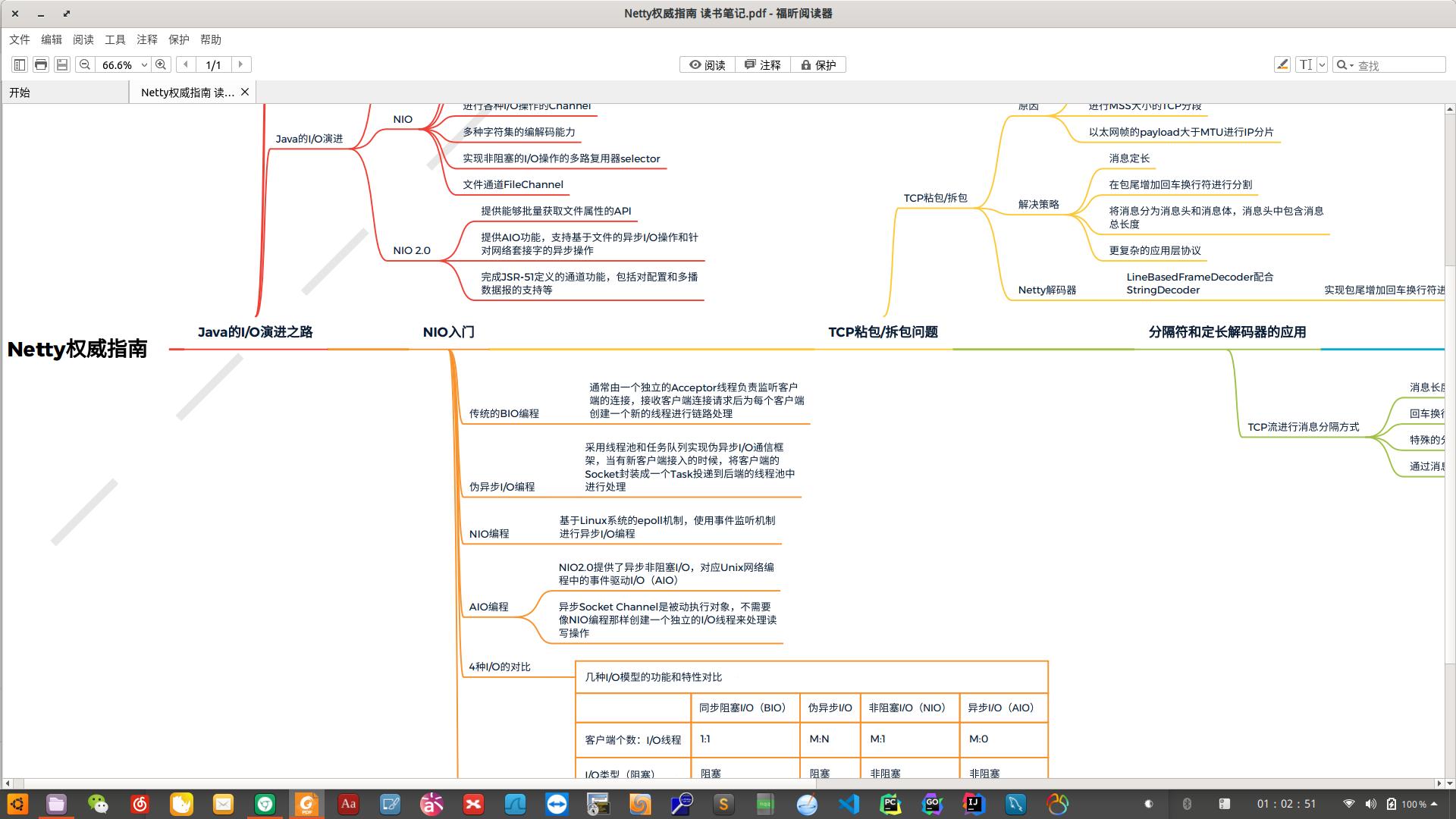Click the 'Netty权威指南' root title

click(x=77, y=349)
